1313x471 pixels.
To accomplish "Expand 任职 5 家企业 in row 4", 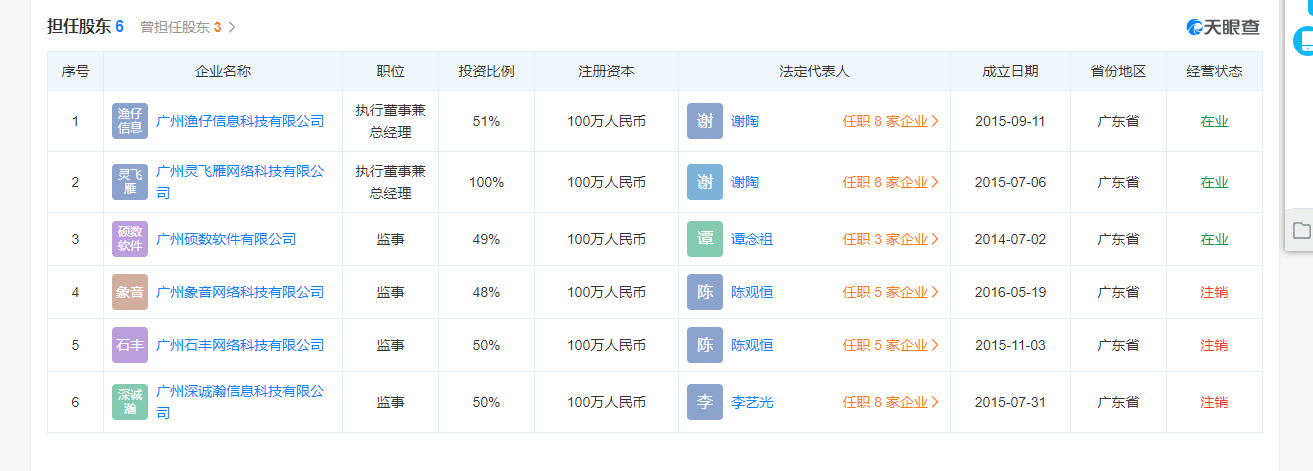I will tap(890, 292).
